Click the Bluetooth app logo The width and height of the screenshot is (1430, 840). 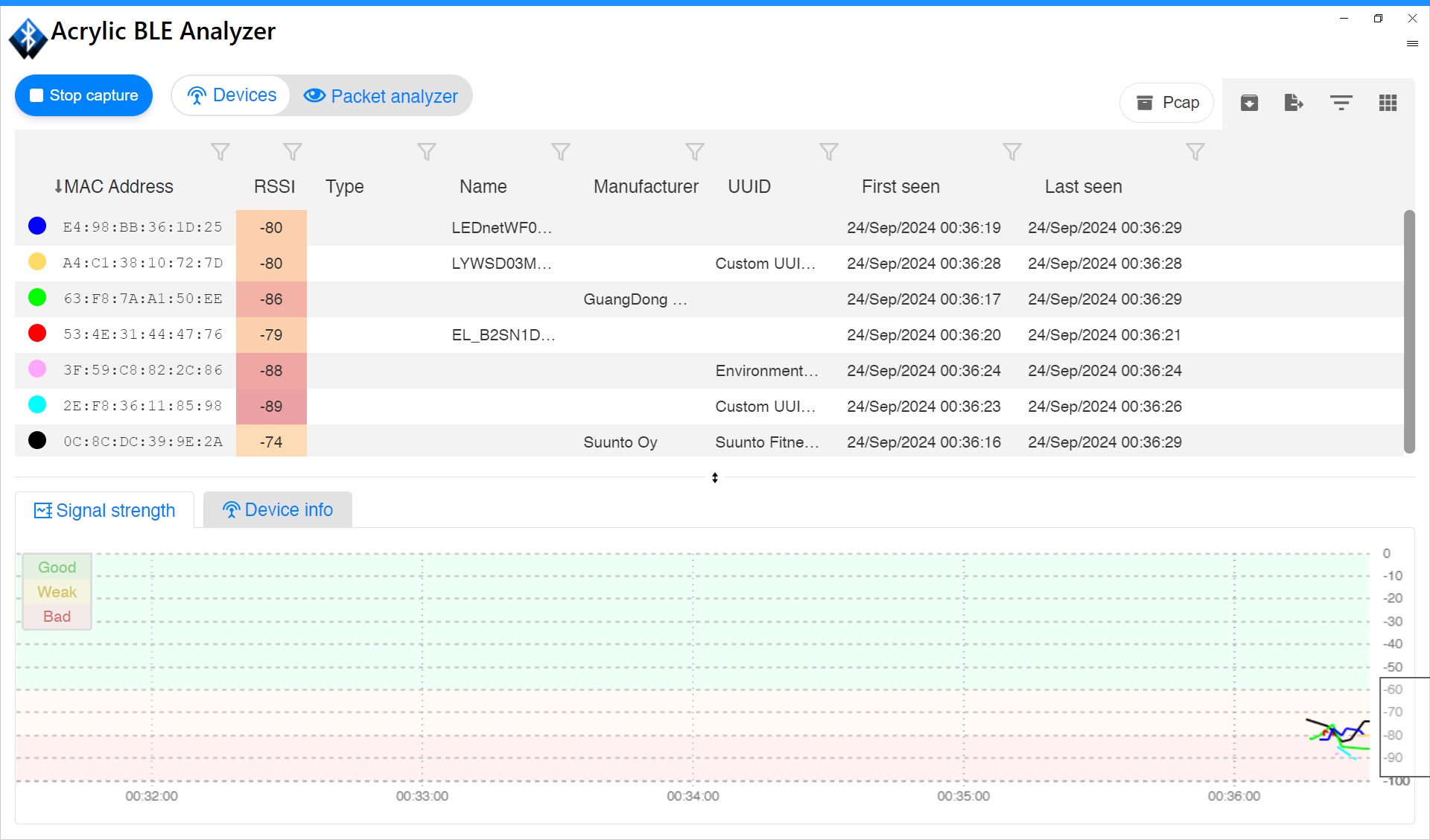point(28,37)
